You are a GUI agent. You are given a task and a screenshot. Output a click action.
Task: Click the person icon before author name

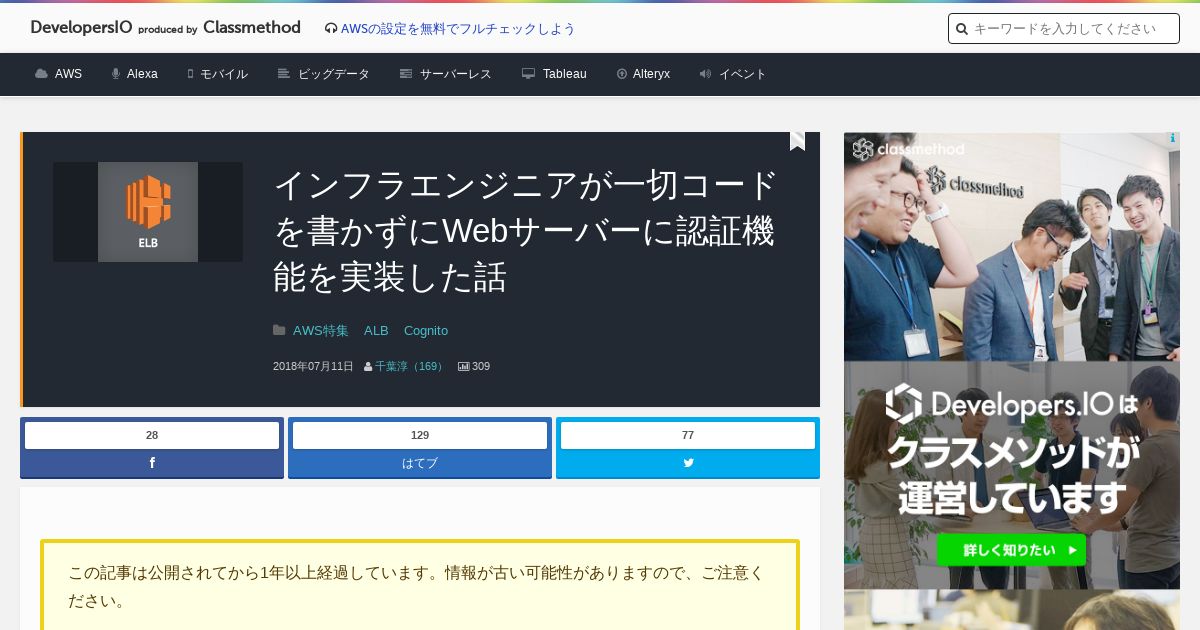tap(368, 367)
